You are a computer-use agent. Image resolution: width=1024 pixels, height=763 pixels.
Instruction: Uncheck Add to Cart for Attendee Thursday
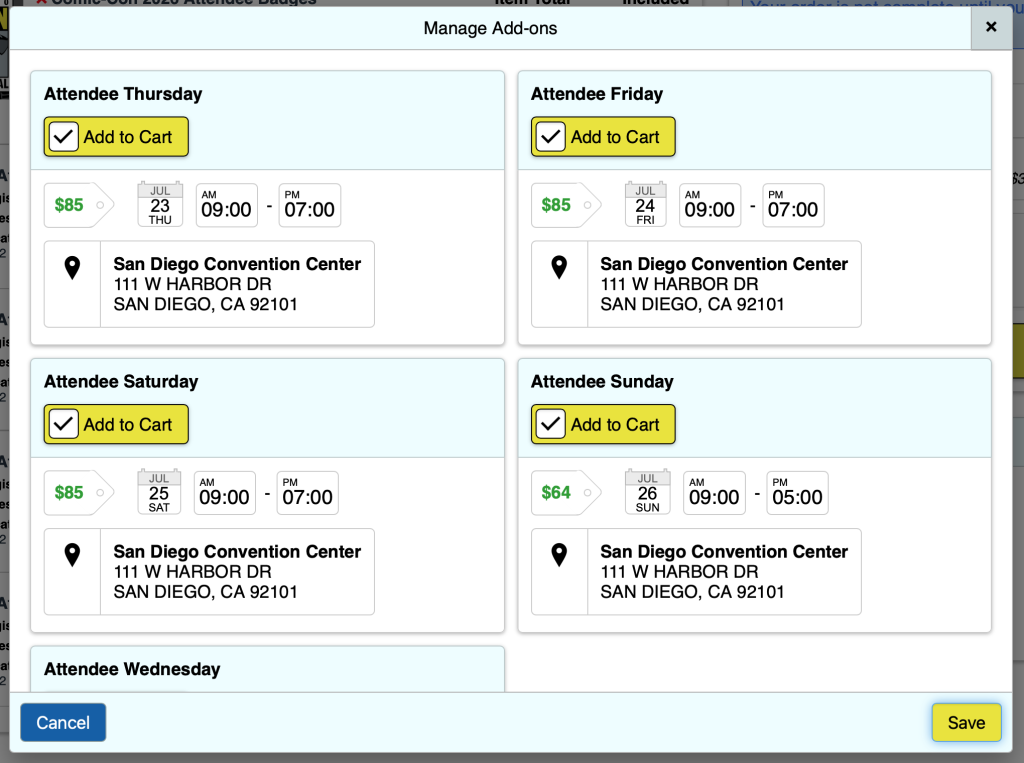click(x=64, y=137)
